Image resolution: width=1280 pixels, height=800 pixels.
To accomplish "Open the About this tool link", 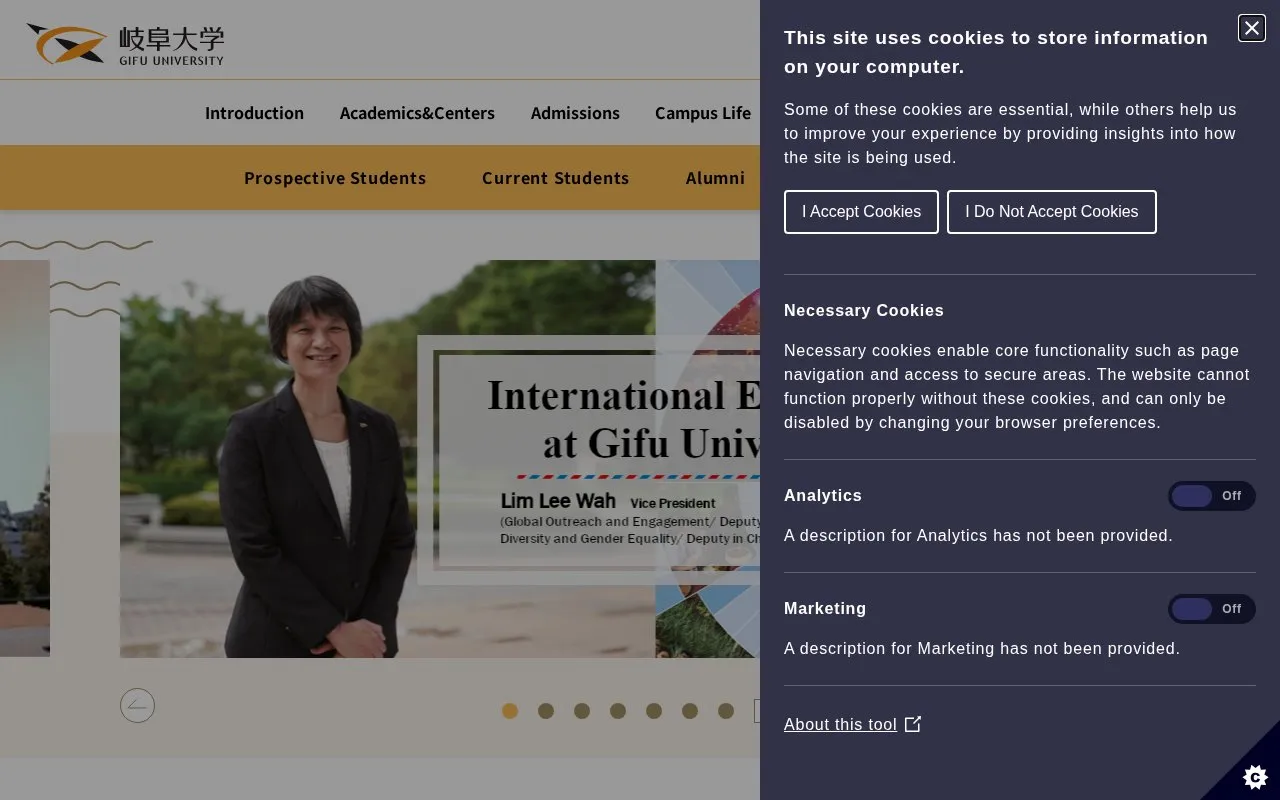I will (840, 724).
